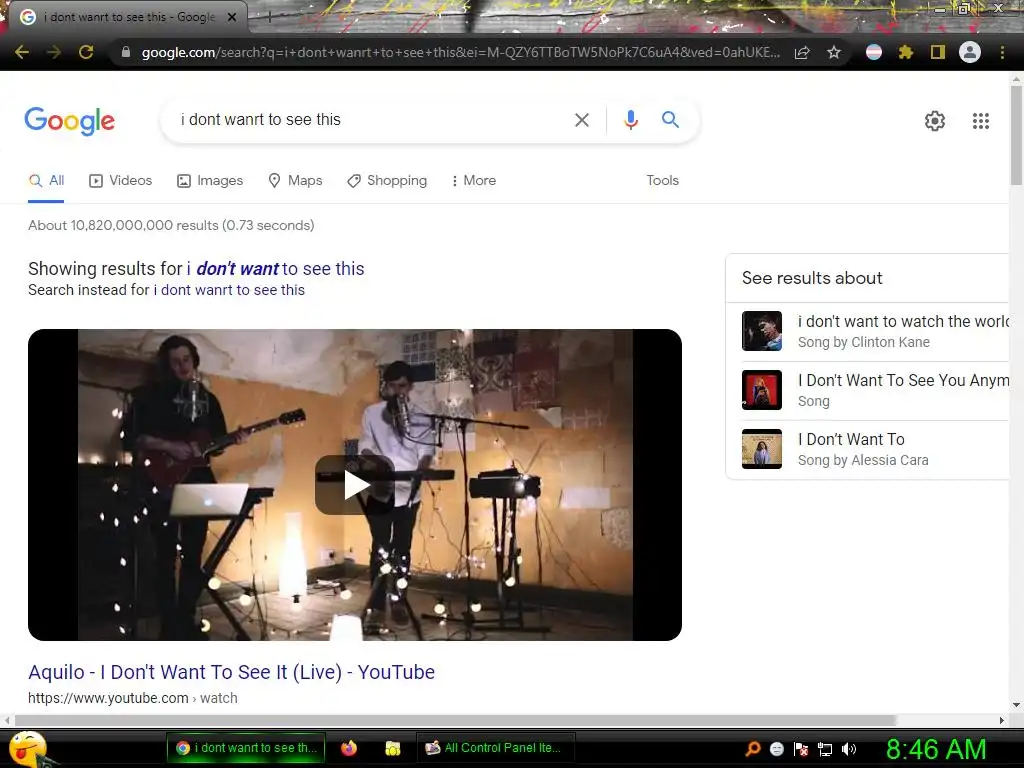This screenshot has height=768, width=1024.
Task: Open Firefox from the taskbar
Action: (x=349, y=748)
